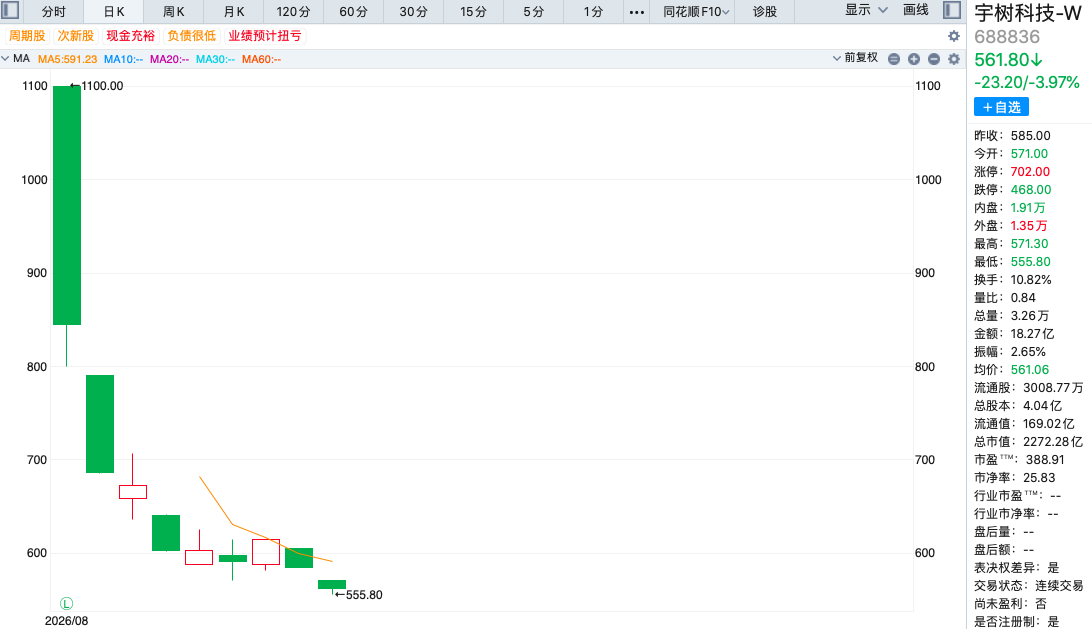Activate 画线 drawing tools

(916, 10)
